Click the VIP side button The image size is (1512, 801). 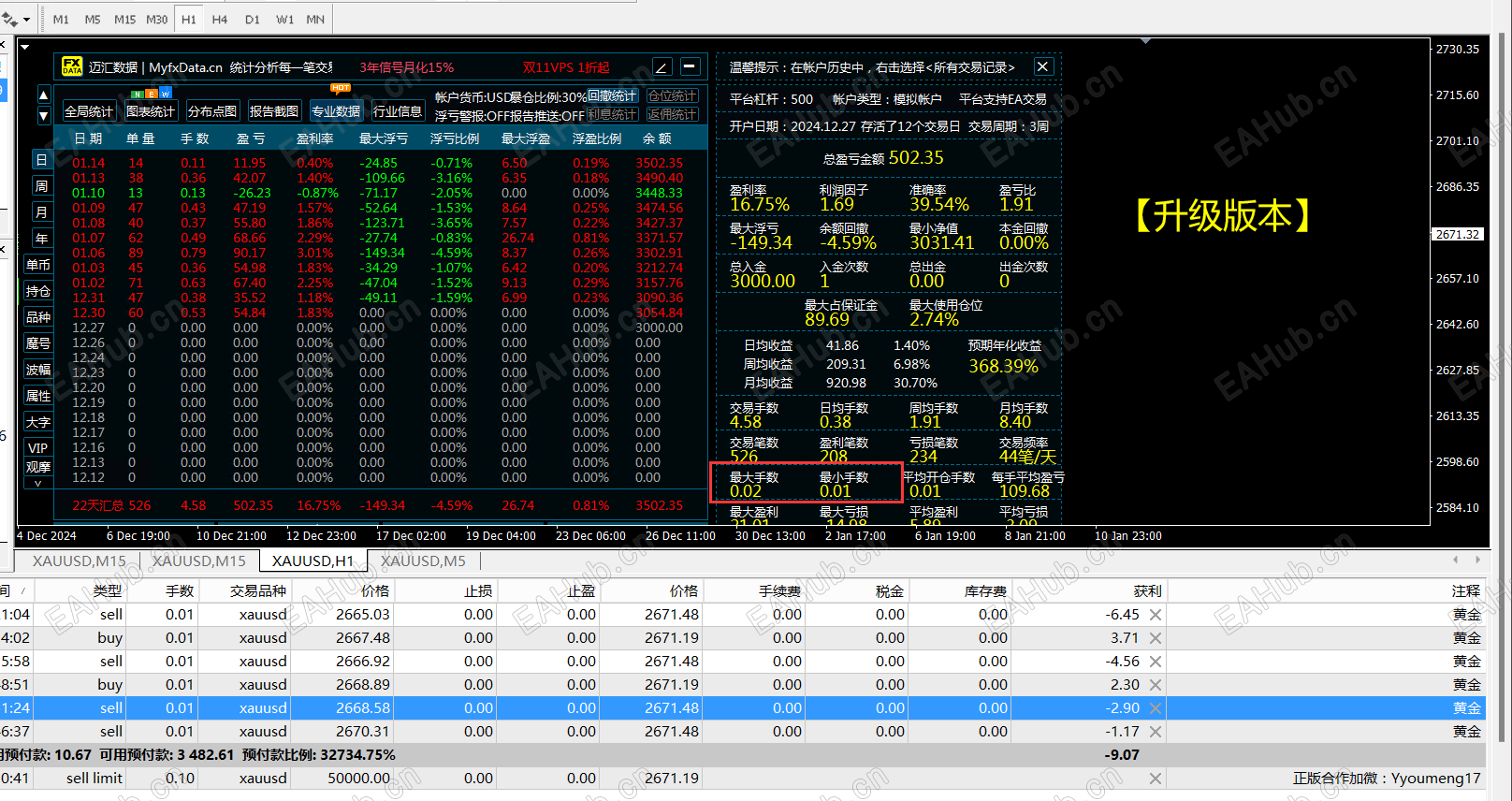(x=38, y=448)
